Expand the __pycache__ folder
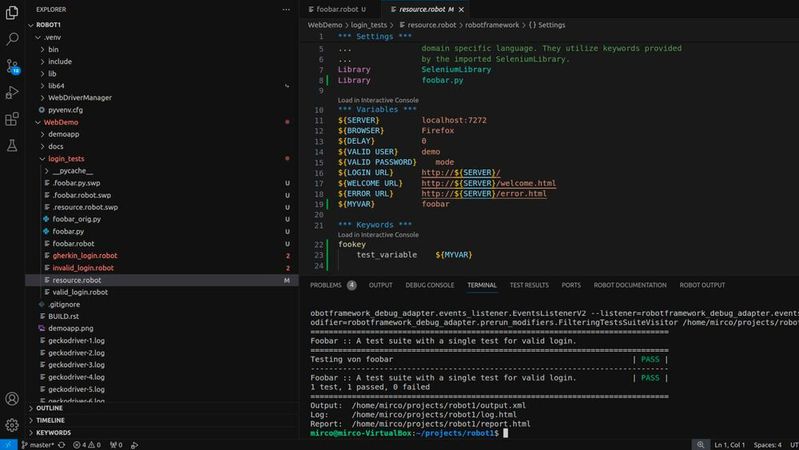This screenshot has width=799, height=450. pyautogui.click(x=46, y=171)
